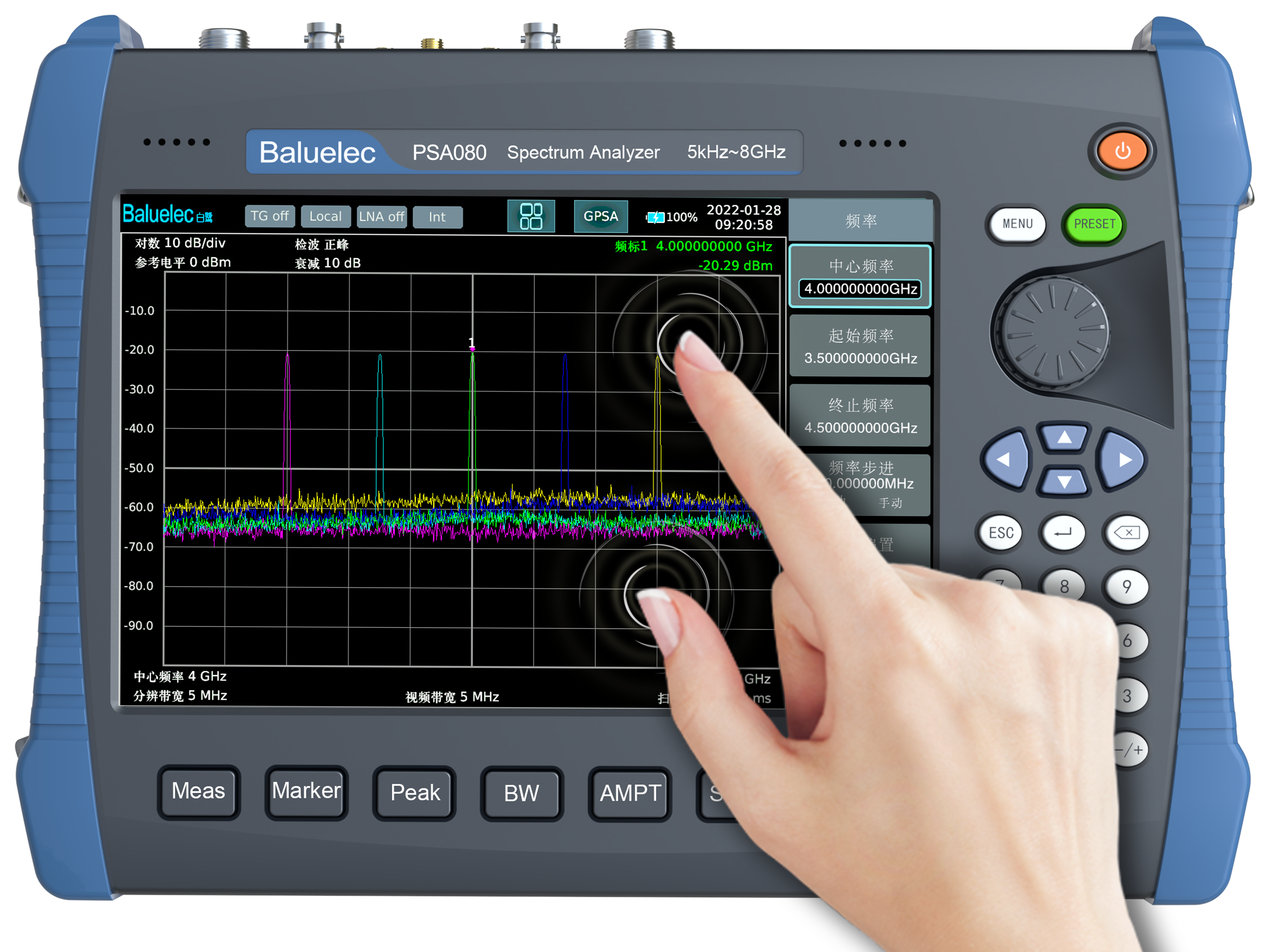
Task: Toggle the LNA off indicator
Action: pos(381,216)
